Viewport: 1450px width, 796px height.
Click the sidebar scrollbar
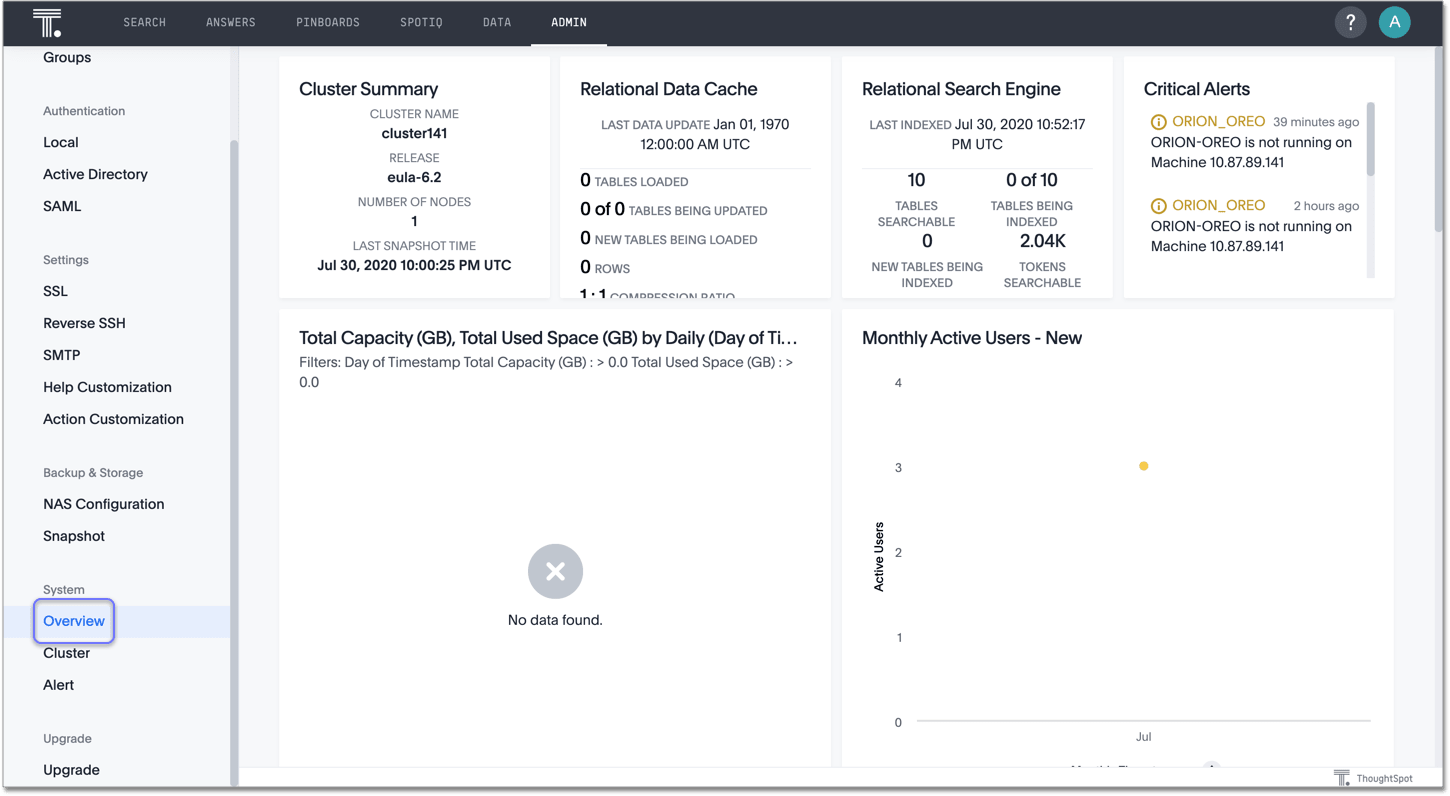tap(234, 462)
